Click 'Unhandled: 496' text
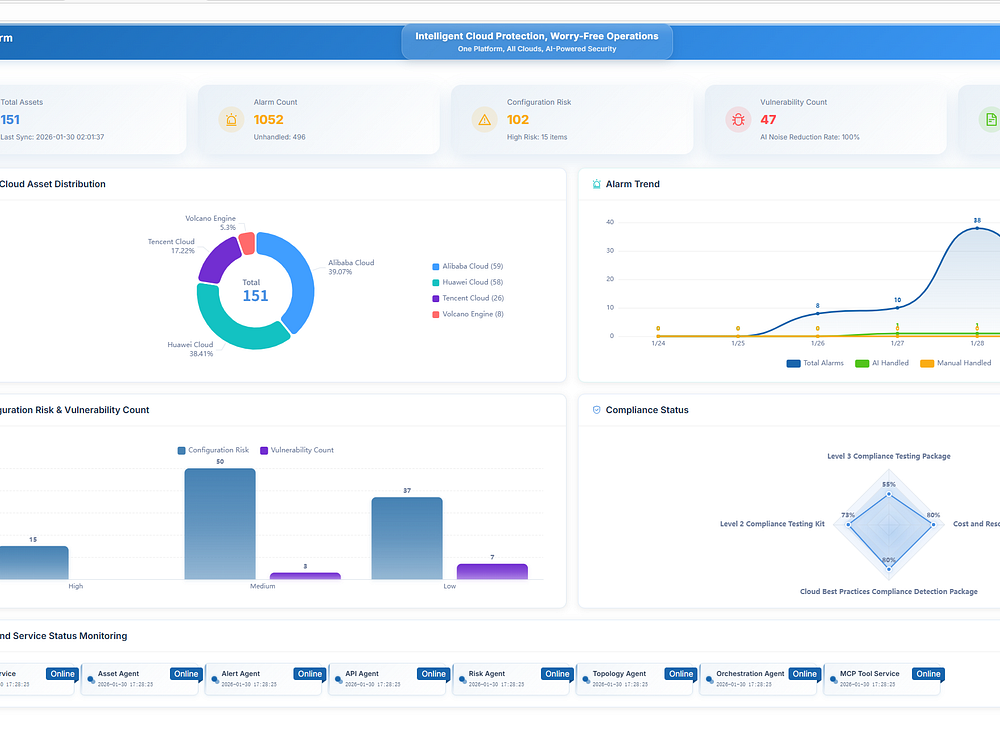1000x750 pixels. (279, 137)
